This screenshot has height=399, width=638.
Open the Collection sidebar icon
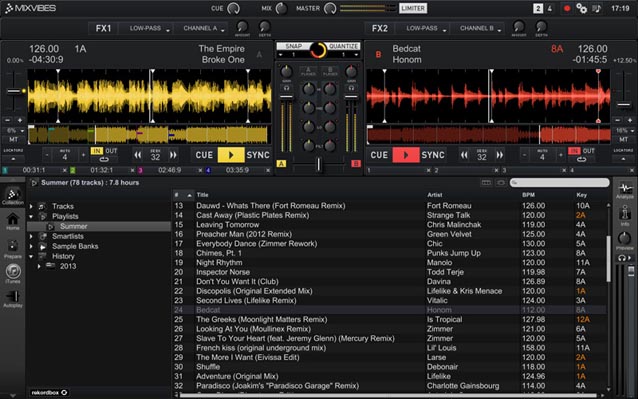[13, 195]
